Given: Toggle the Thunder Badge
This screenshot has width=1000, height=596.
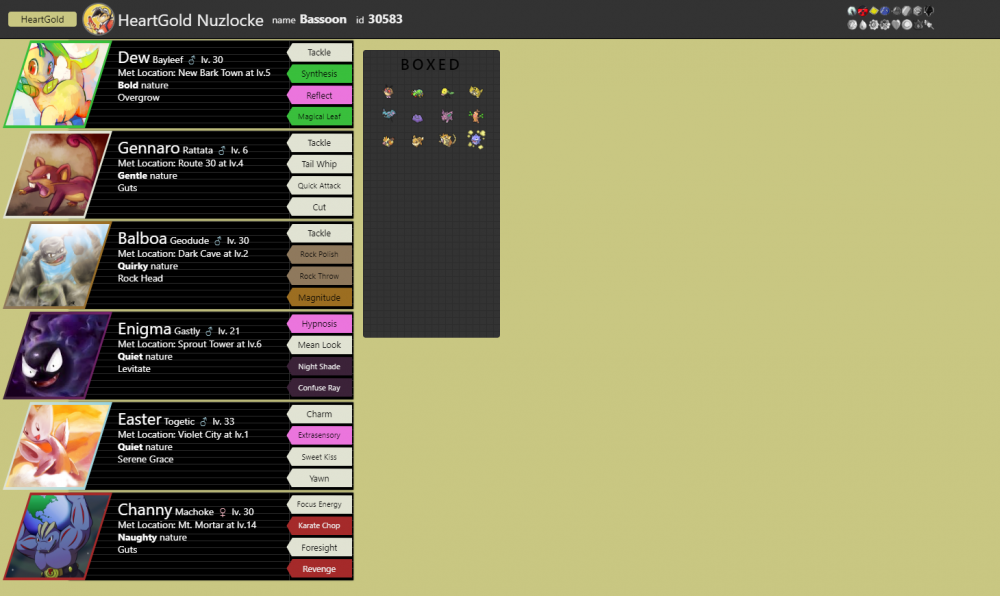Looking at the screenshot, I should pyautogui.click(x=874, y=23).
